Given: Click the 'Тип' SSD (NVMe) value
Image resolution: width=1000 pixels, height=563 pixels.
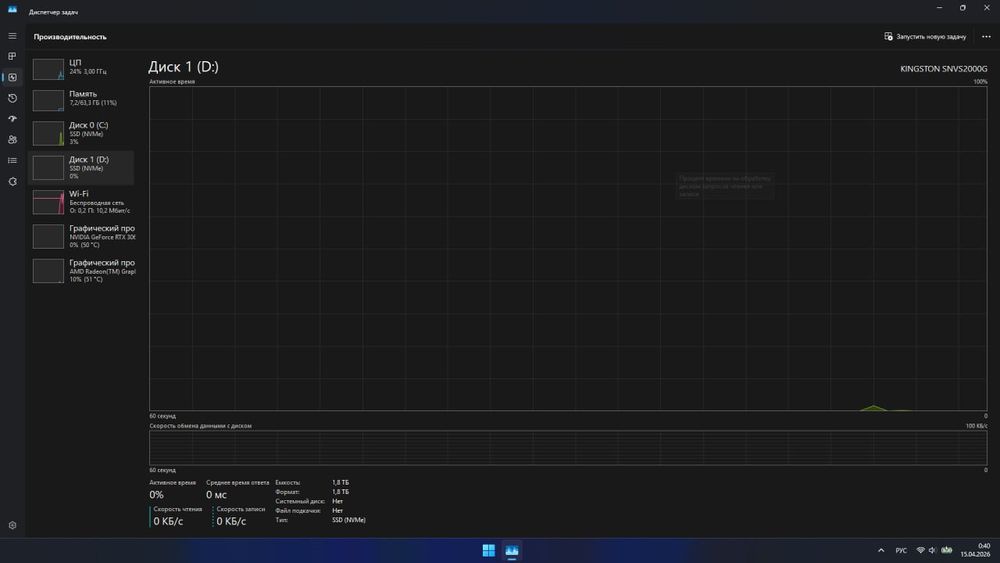Looking at the screenshot, I should [349, 520].
